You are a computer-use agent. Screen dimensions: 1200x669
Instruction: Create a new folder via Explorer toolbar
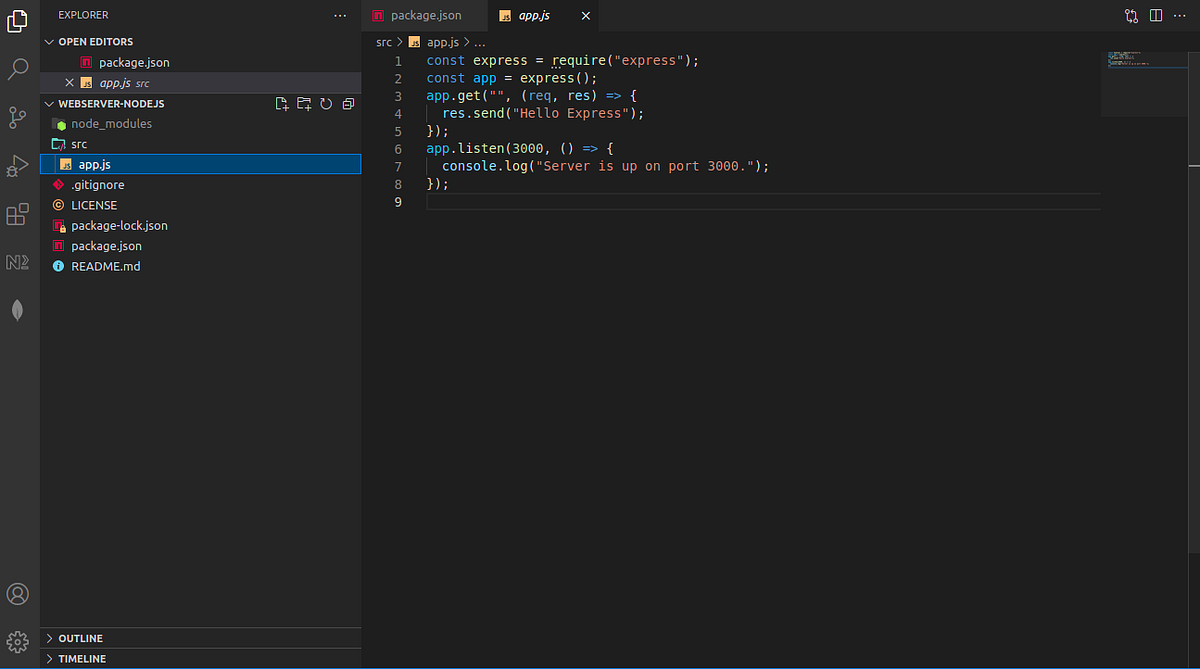[x=303, y=103]
